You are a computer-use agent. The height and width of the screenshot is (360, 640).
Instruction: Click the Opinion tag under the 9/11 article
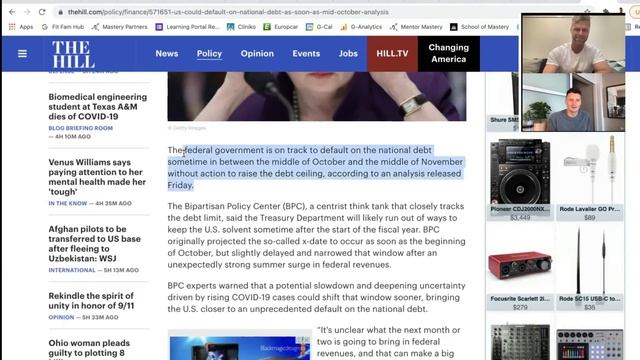coord(61,318)
